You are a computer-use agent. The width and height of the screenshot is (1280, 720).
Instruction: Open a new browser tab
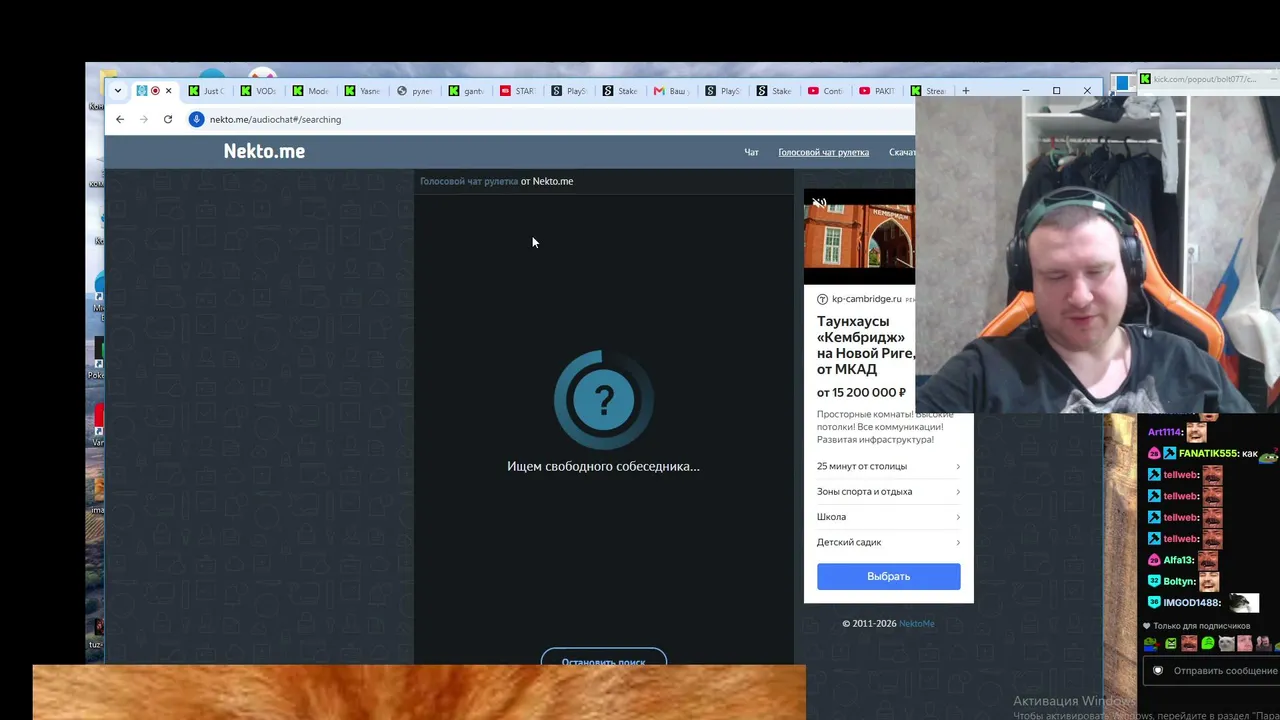coord(965,91)
